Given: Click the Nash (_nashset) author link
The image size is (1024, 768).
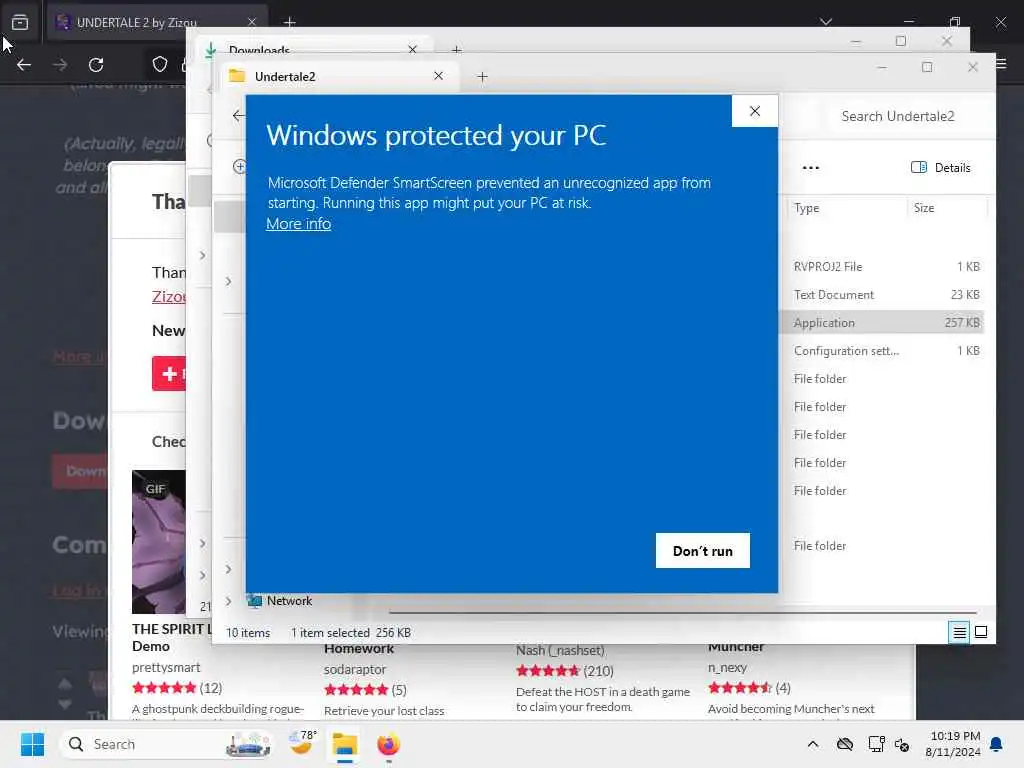Looking at the screenshot, I should coord(560,650).
